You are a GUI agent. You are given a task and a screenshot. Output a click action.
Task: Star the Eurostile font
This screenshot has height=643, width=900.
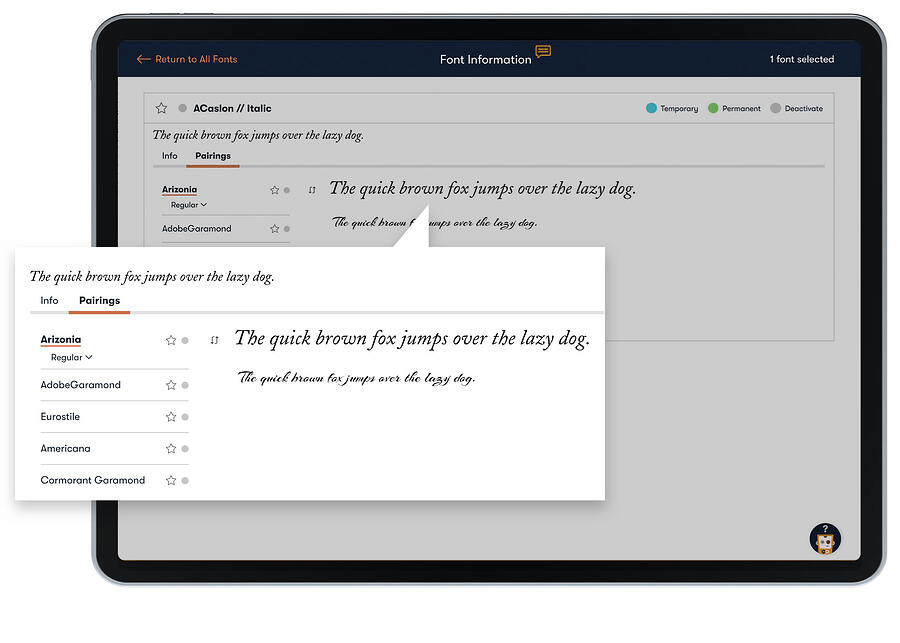171,417
